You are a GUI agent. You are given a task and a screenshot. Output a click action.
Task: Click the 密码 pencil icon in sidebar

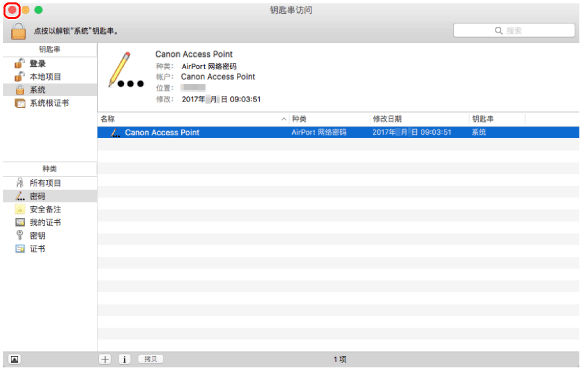20,196
